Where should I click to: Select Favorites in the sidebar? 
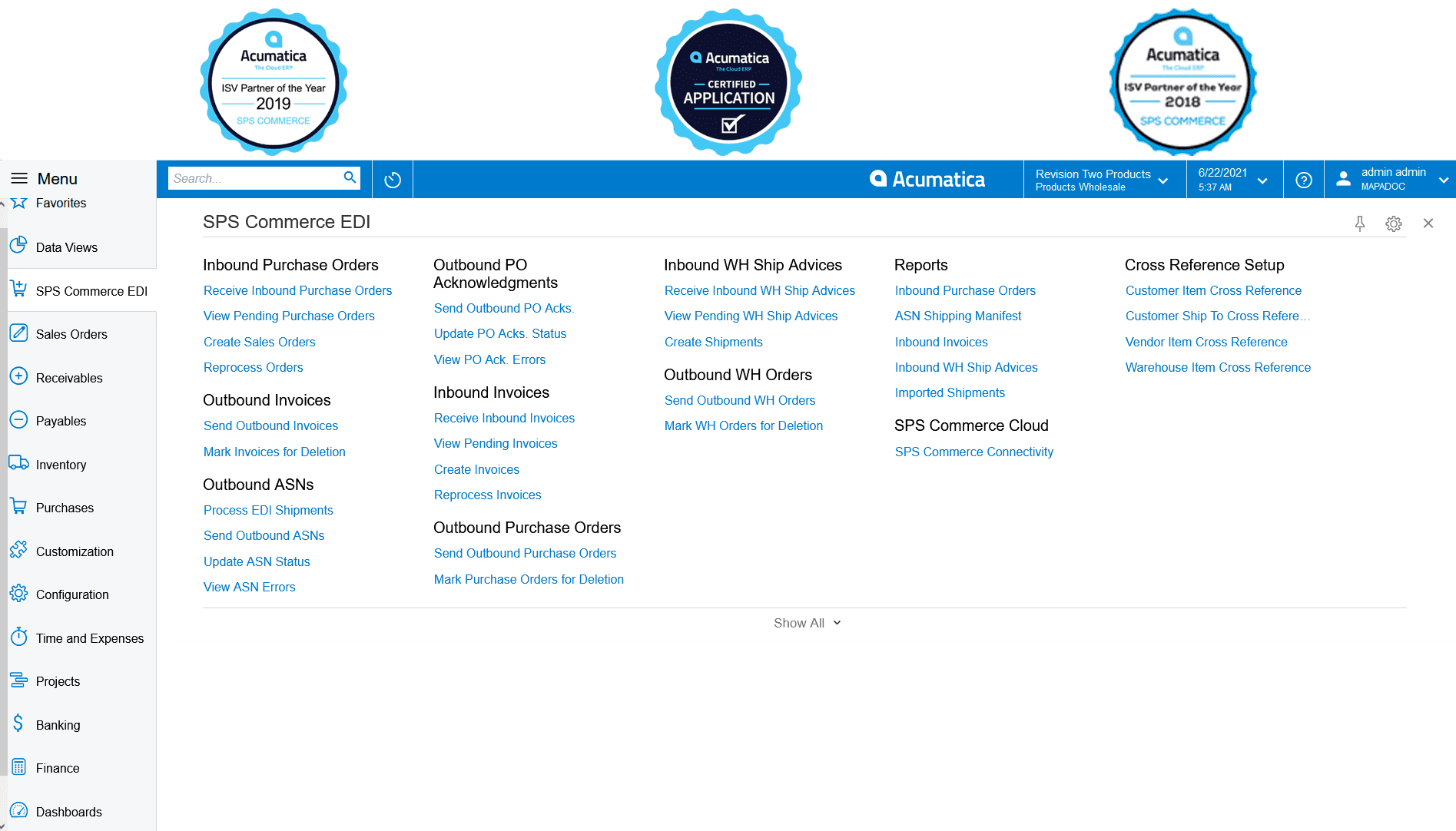click(61, 203)
